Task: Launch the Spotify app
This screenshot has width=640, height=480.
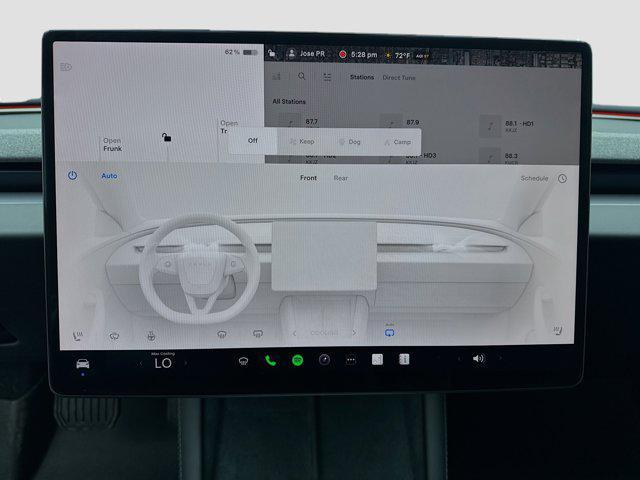Action: point(298,360)
